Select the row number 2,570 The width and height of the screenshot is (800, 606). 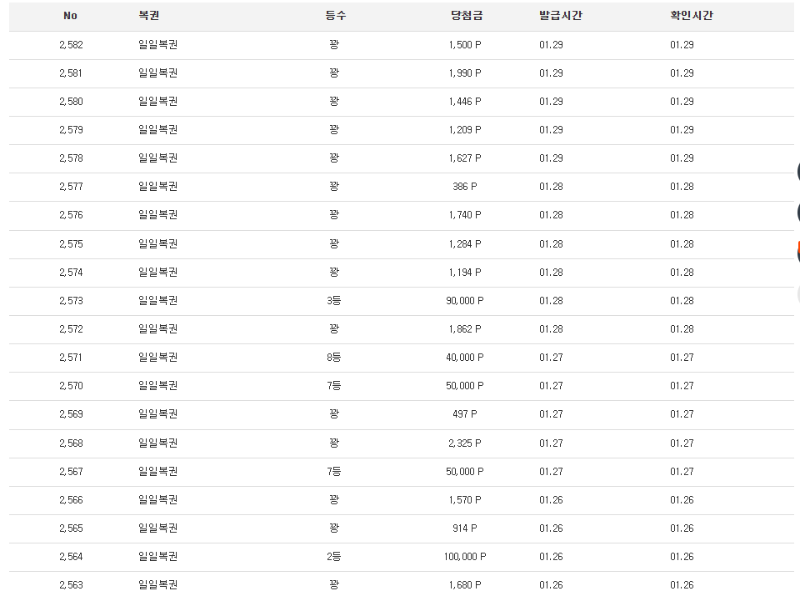71,386
